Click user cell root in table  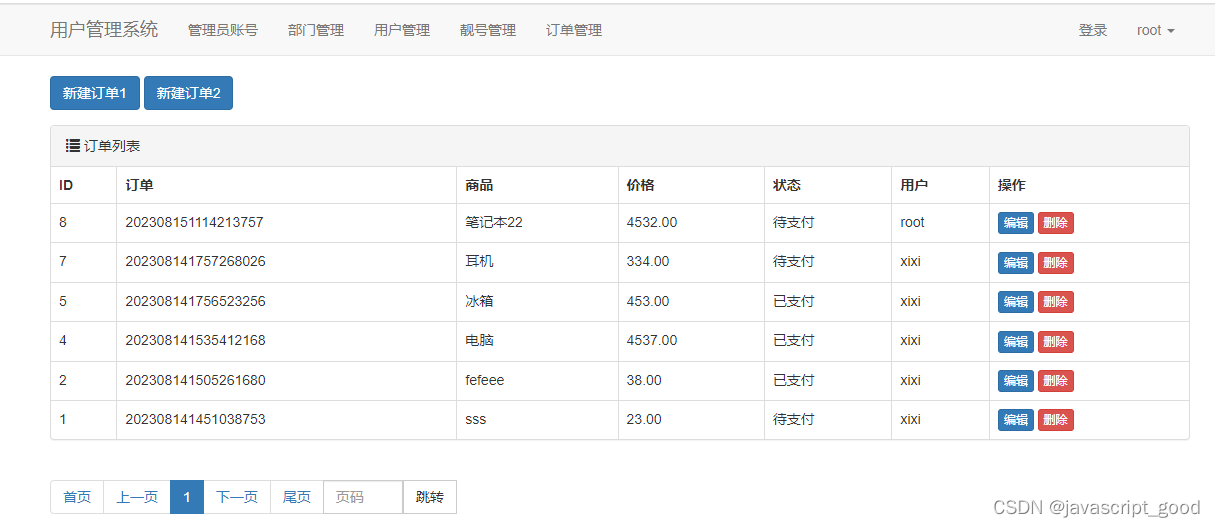(x=913, y=222)
